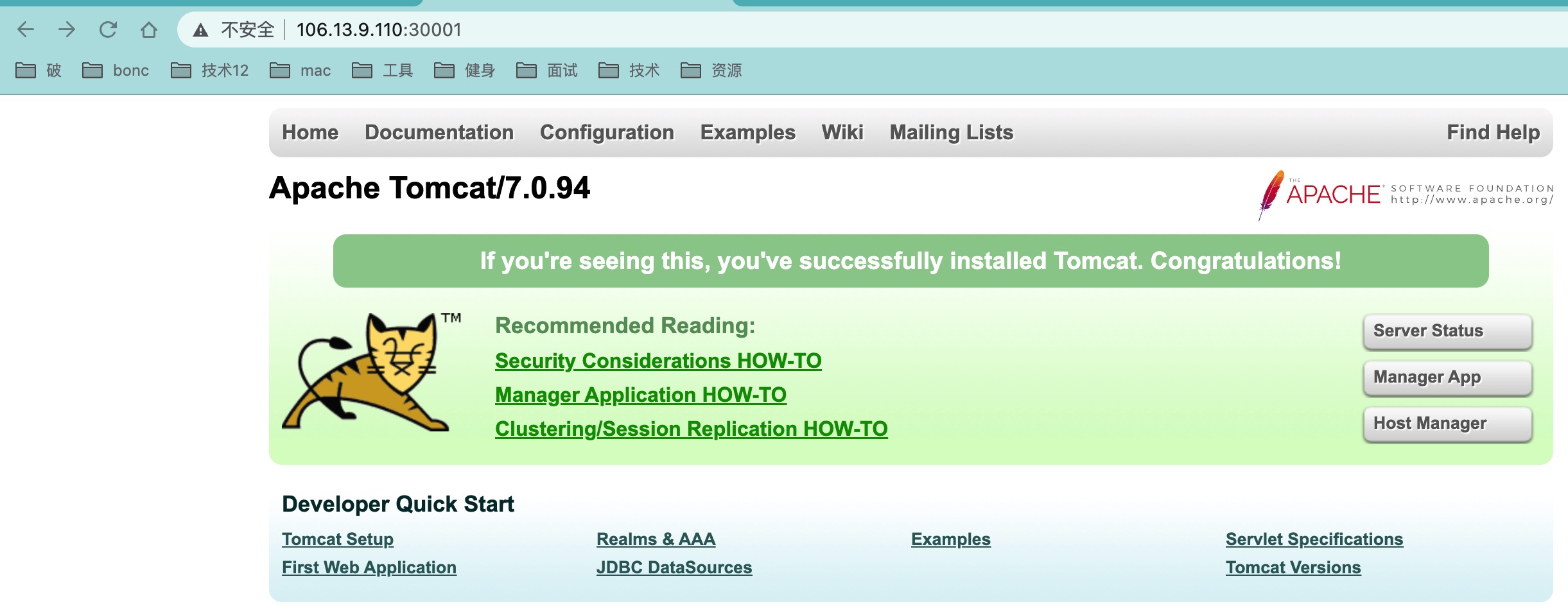Image resolution: width=1568 pixels, height=615 pixels.
Task: Click the green Congratulations banner text
Action: pyautogui.click(x=910, y=261)
